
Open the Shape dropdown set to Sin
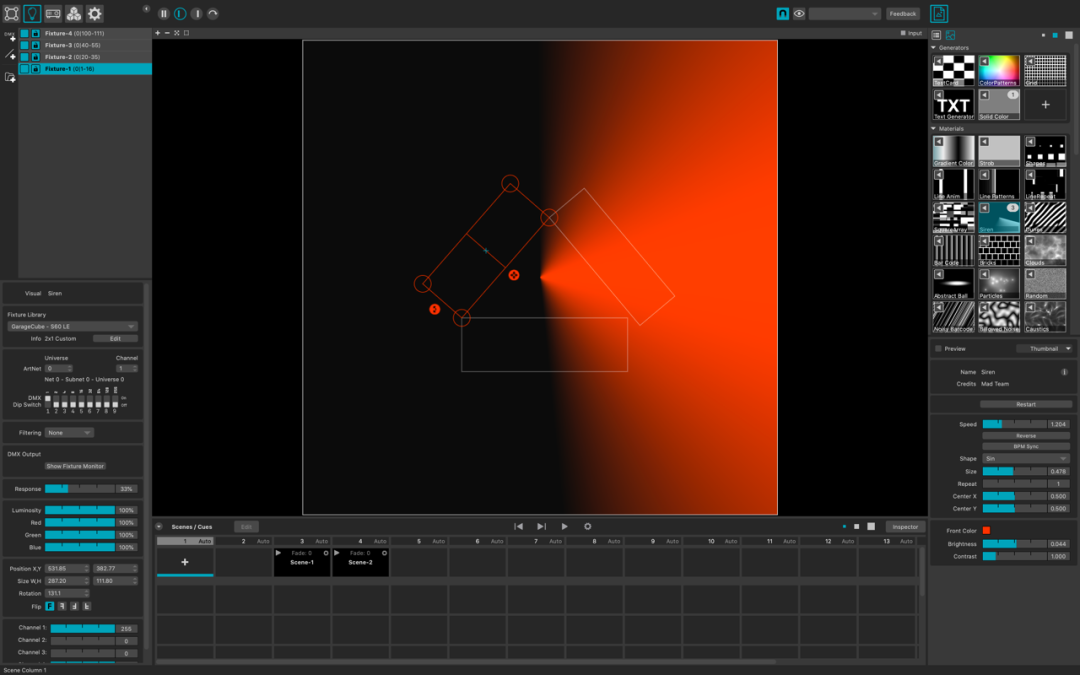point(1026,458)
